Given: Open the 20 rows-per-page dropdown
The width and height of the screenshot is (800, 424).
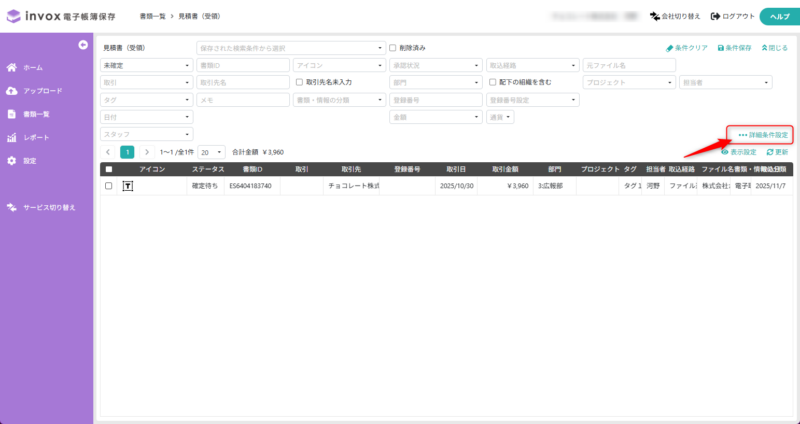Looking at the screenshot, I should tap(211, 152).
